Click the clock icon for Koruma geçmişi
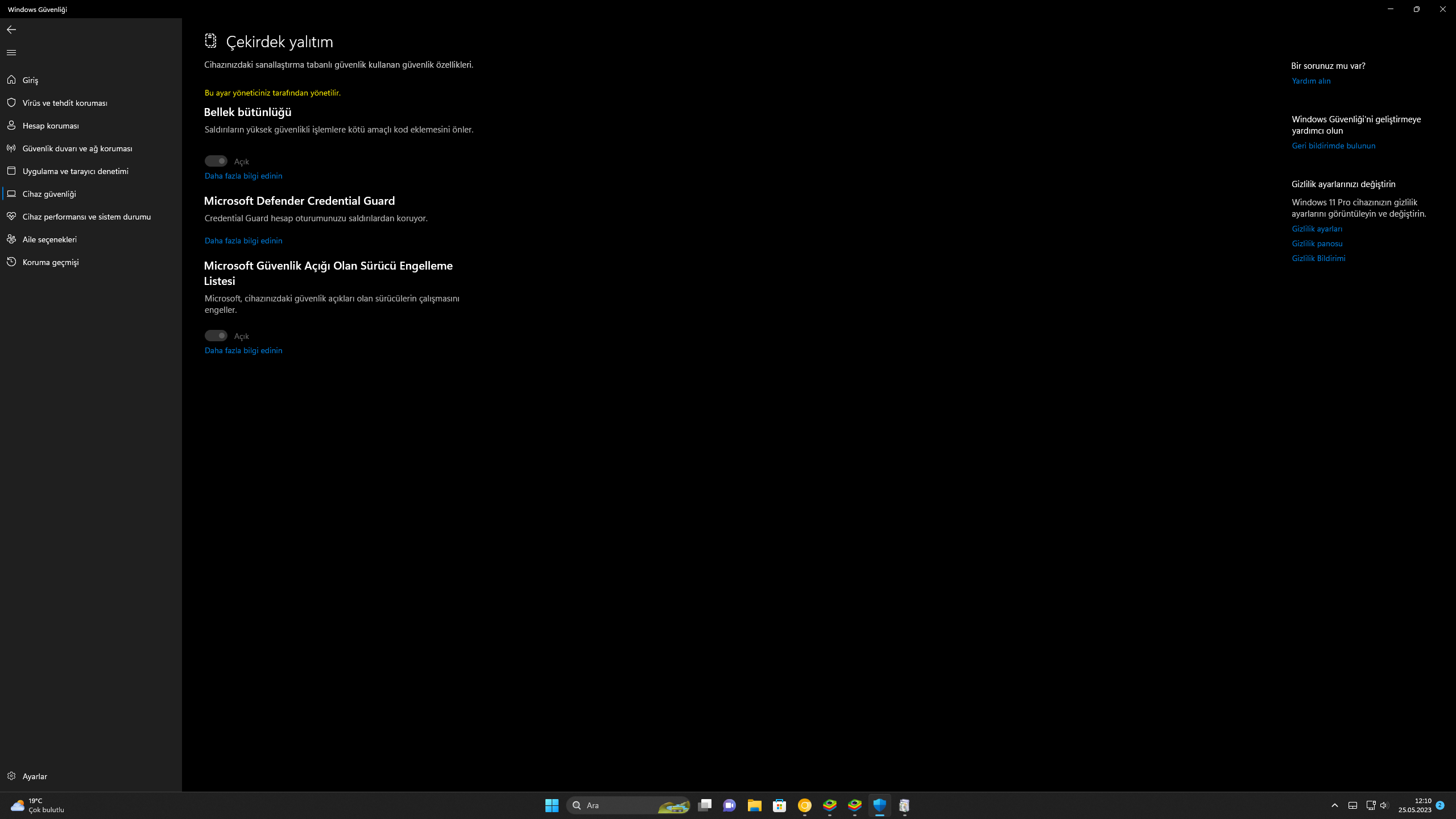The height and width of the screenshot is (819, 1456). [x=11, y=262]
